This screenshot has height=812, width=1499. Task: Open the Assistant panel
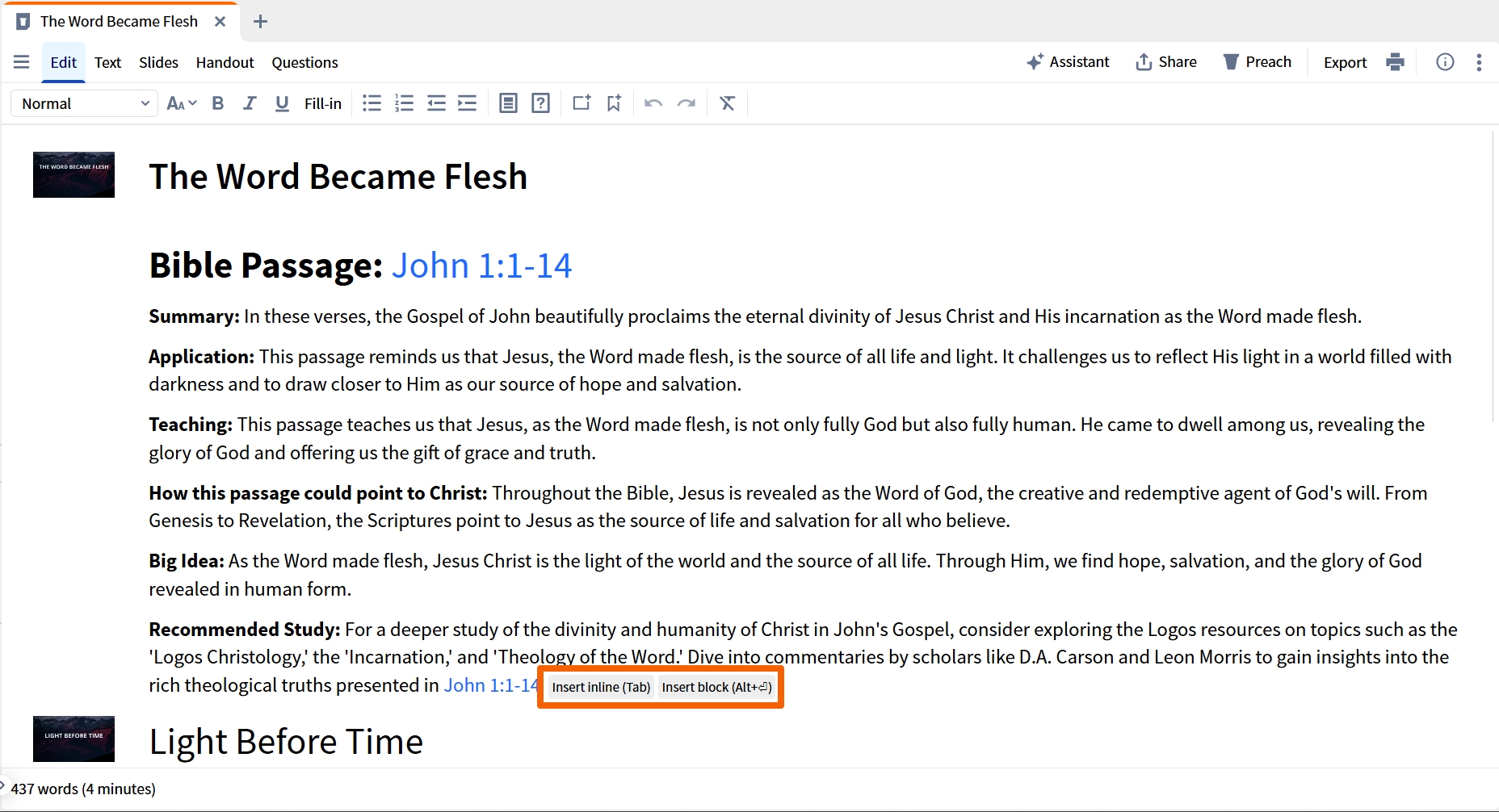tap(1068, 62)
